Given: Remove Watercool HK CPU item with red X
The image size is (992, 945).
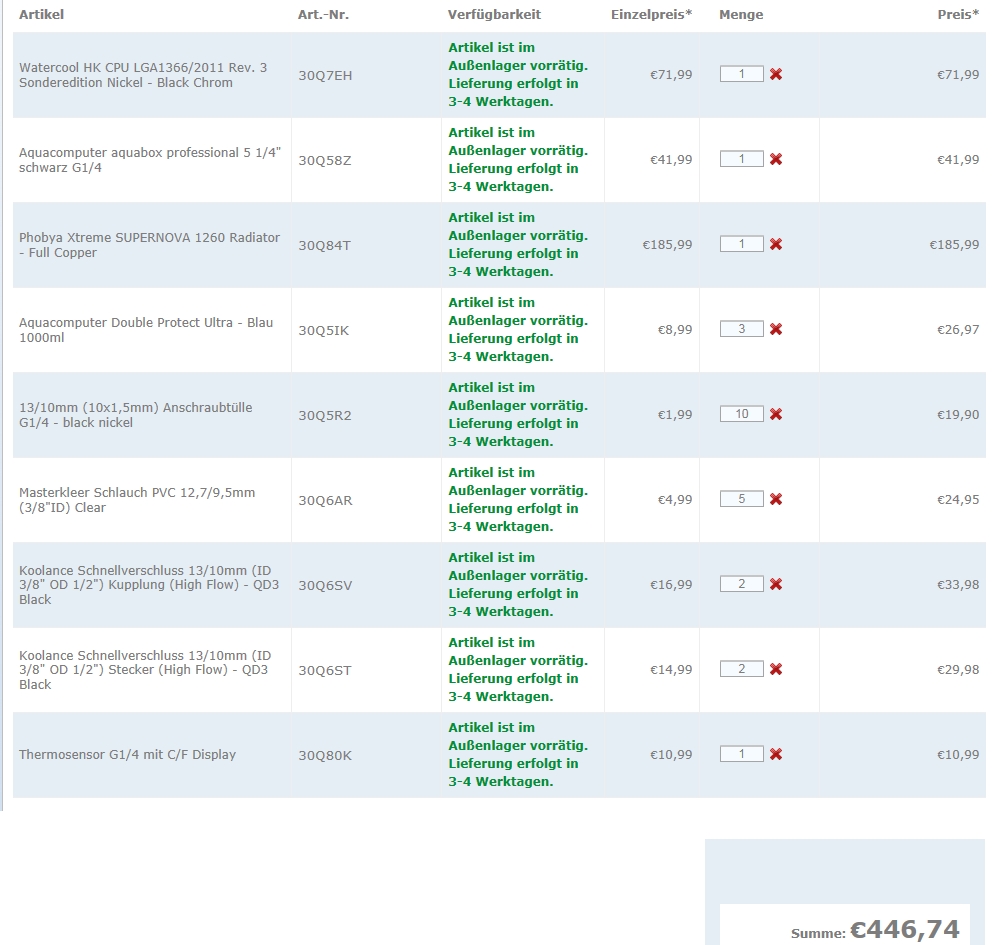Looking at the screenshot, I should click(776, 75).
